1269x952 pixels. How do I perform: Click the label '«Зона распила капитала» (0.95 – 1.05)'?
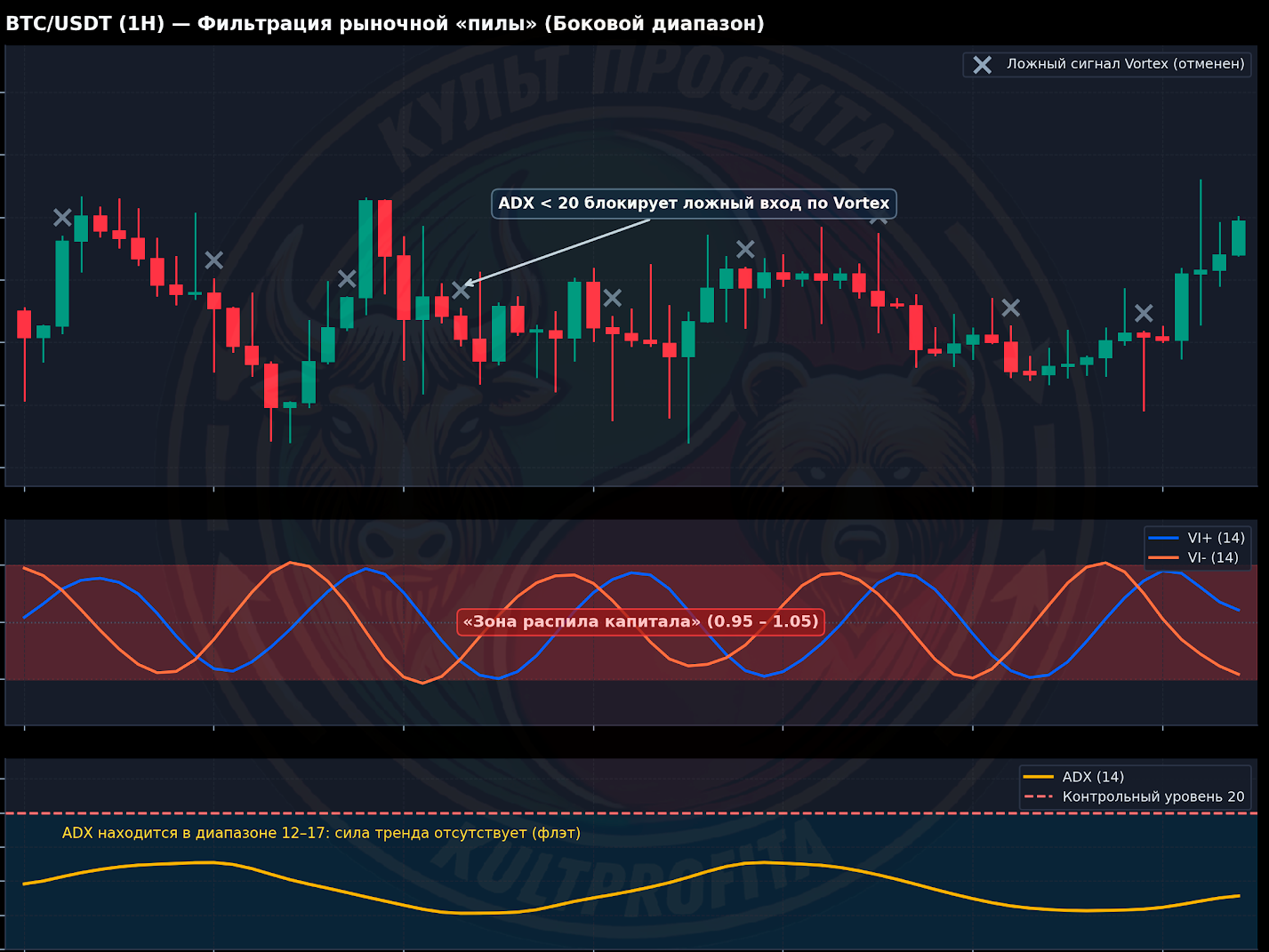click(x=640, y=621)
